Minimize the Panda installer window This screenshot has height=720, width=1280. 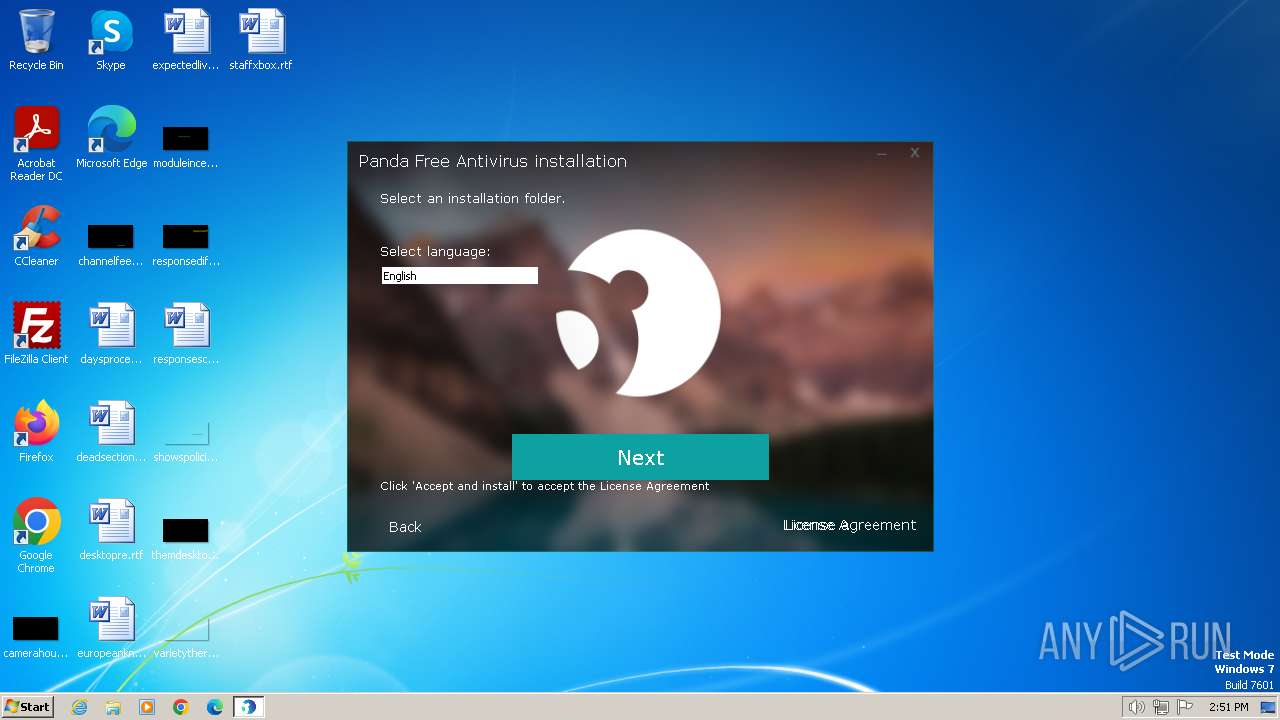882,153
